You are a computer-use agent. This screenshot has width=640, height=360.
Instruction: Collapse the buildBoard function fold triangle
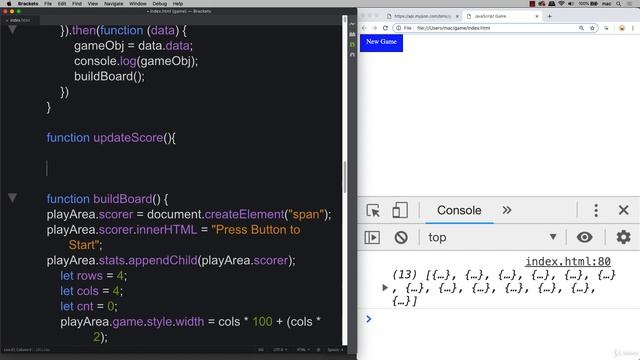pos(12,198)
